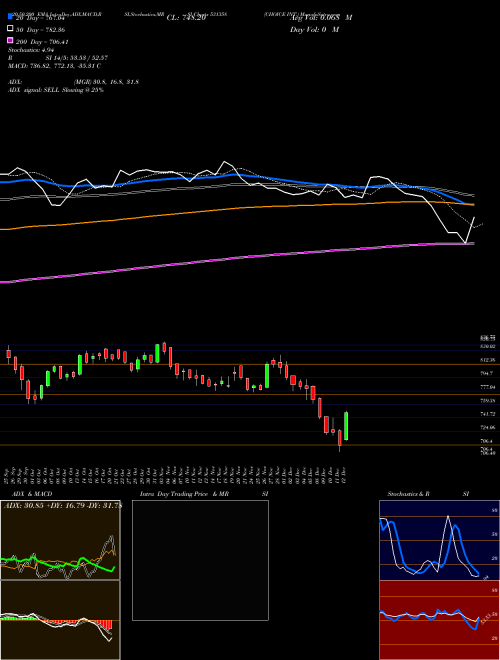
Task: Click the MACD values line in header
Action: [54, 66]
